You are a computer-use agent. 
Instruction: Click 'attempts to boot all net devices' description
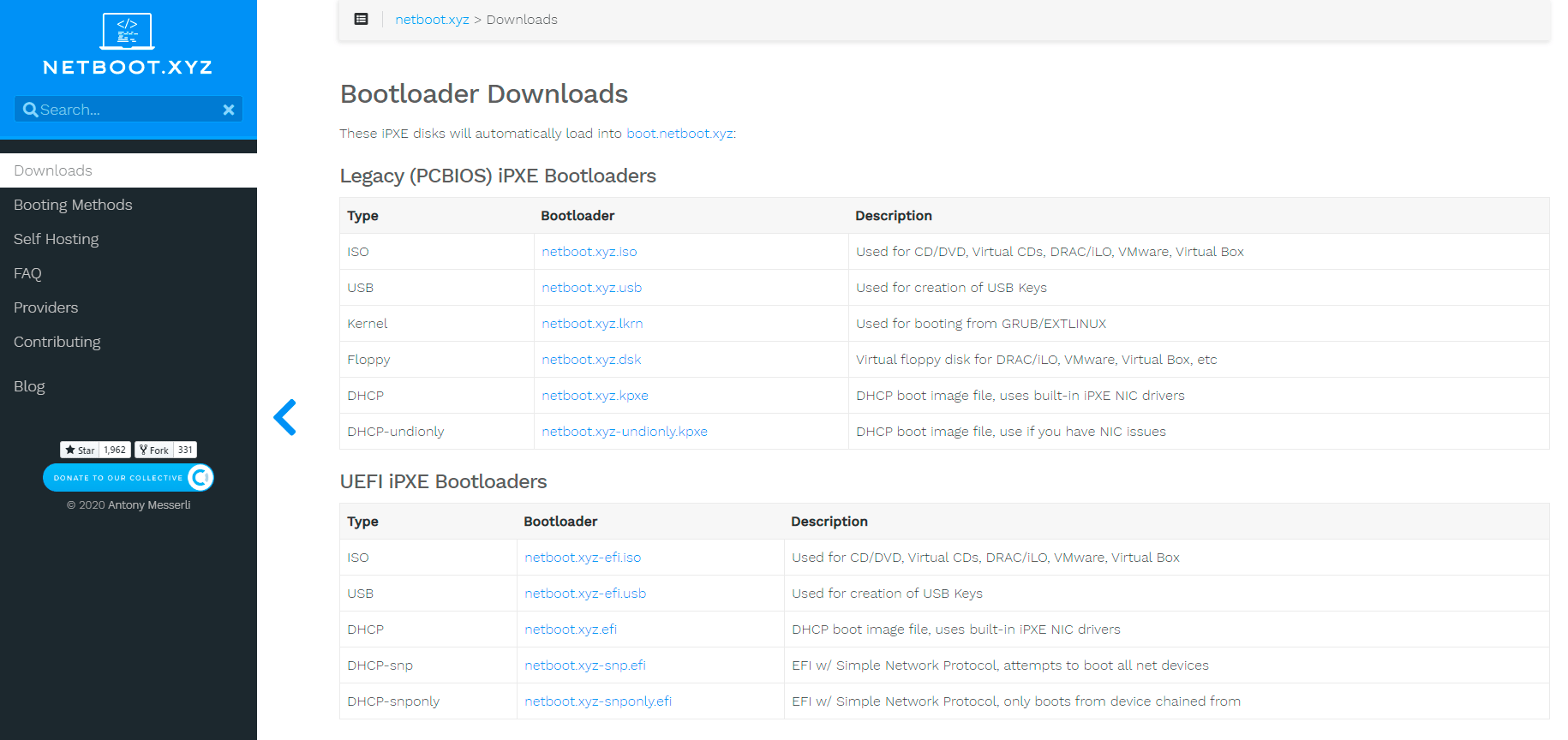1106,665
